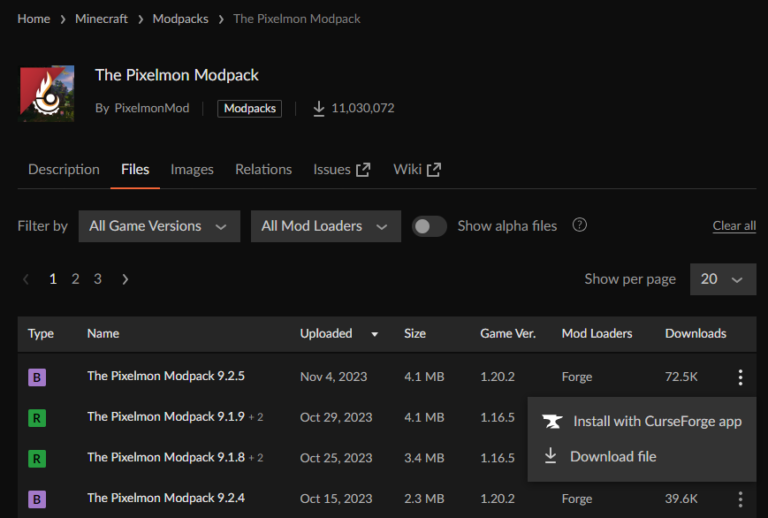Open the All Mod Loaders dropdown
This screenshot has height=518, width=768.
coord(325,226)
